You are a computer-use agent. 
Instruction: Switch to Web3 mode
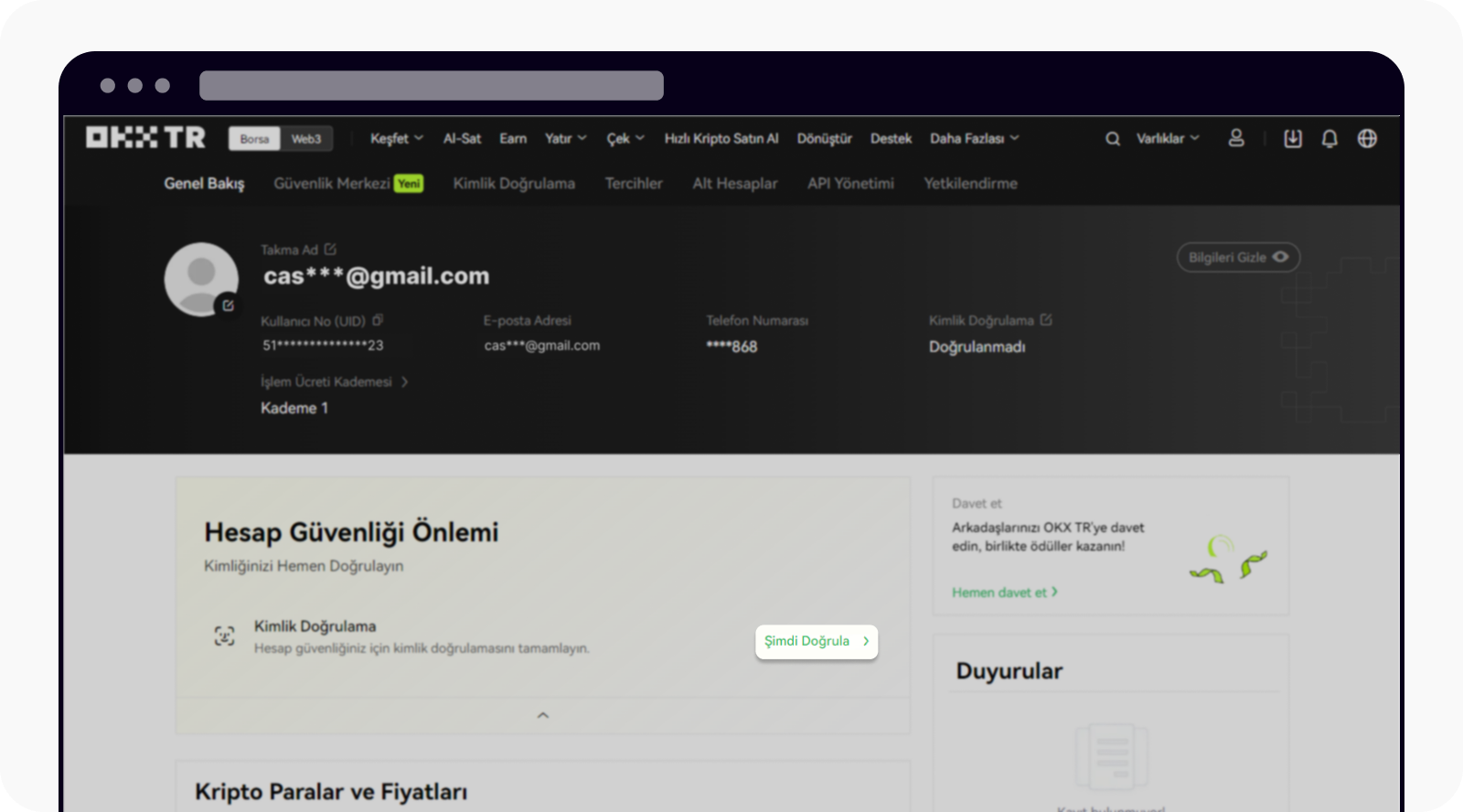306,139
